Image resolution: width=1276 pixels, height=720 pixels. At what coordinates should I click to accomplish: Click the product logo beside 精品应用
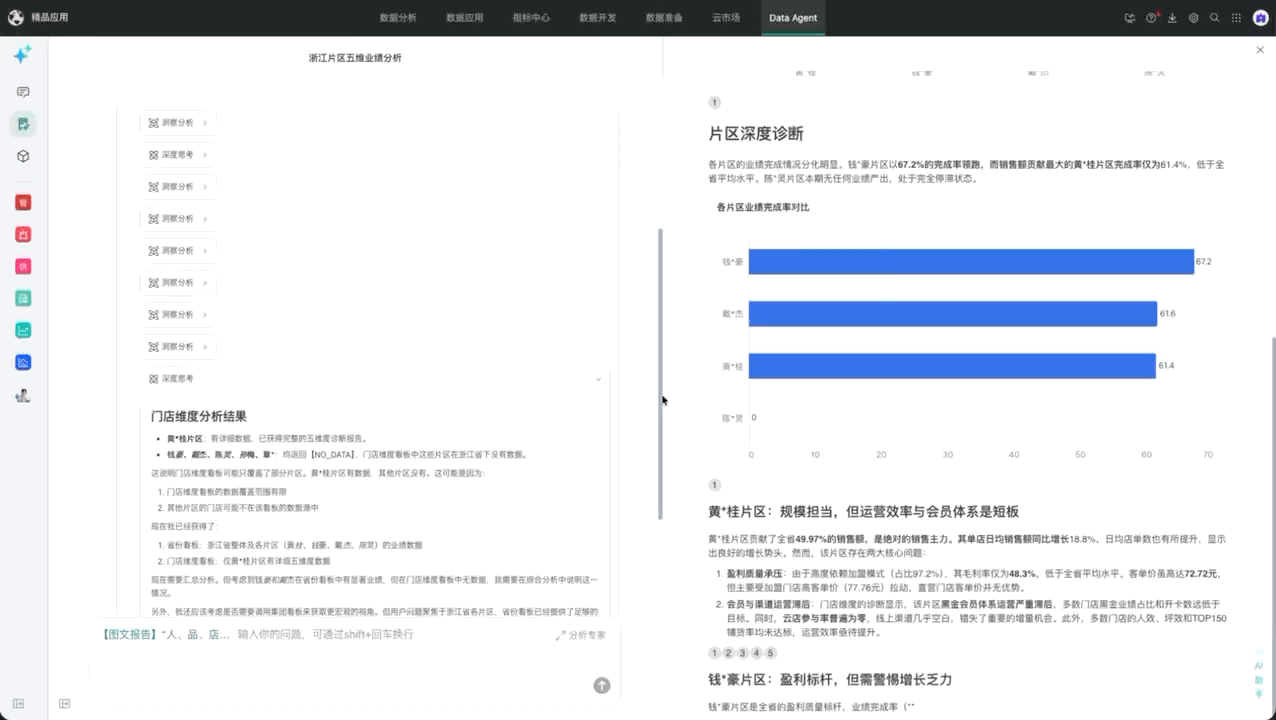[x=15, y=17]
